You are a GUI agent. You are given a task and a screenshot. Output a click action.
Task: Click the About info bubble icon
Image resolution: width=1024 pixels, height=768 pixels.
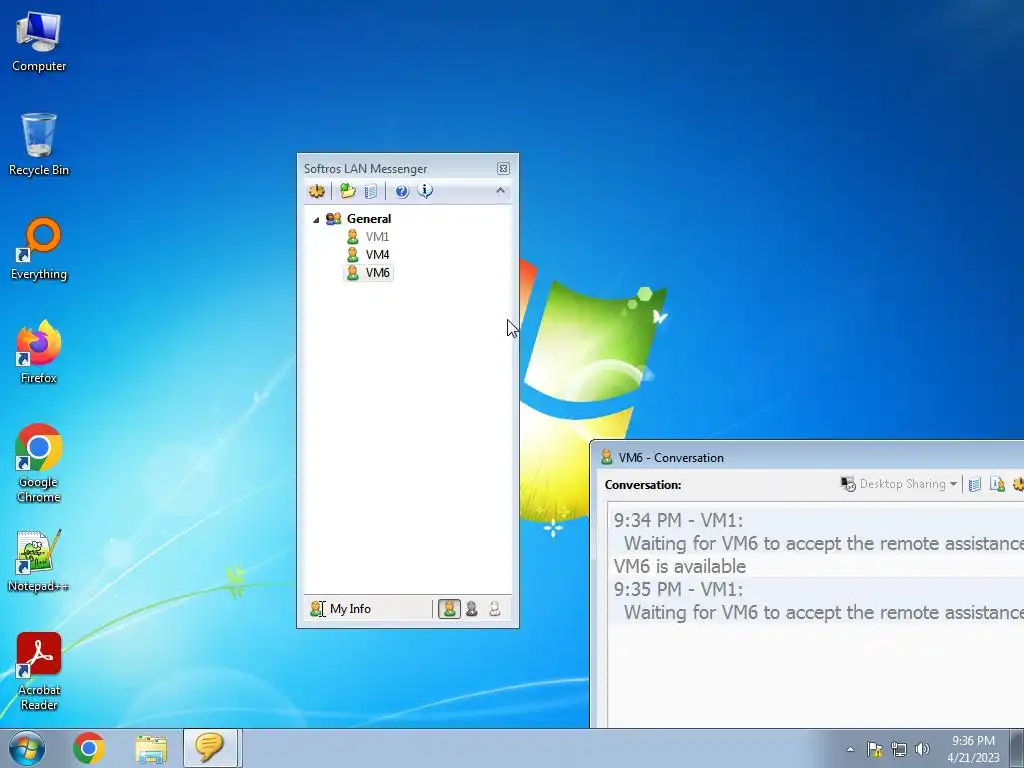click(425, 191)
